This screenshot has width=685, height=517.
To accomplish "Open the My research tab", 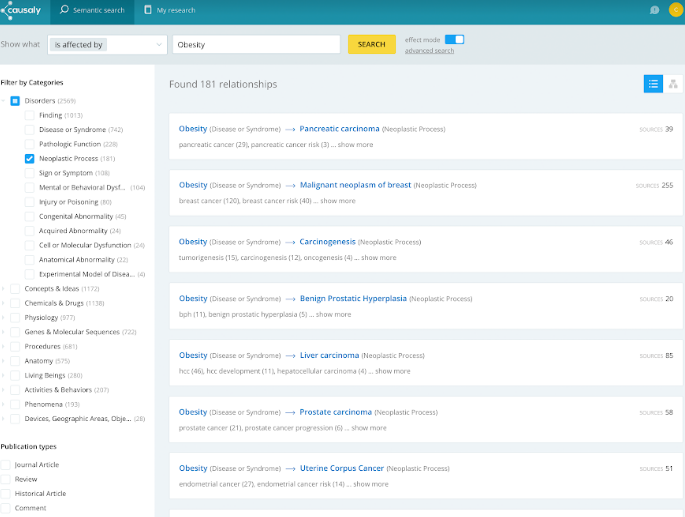I will pos(170,10).
